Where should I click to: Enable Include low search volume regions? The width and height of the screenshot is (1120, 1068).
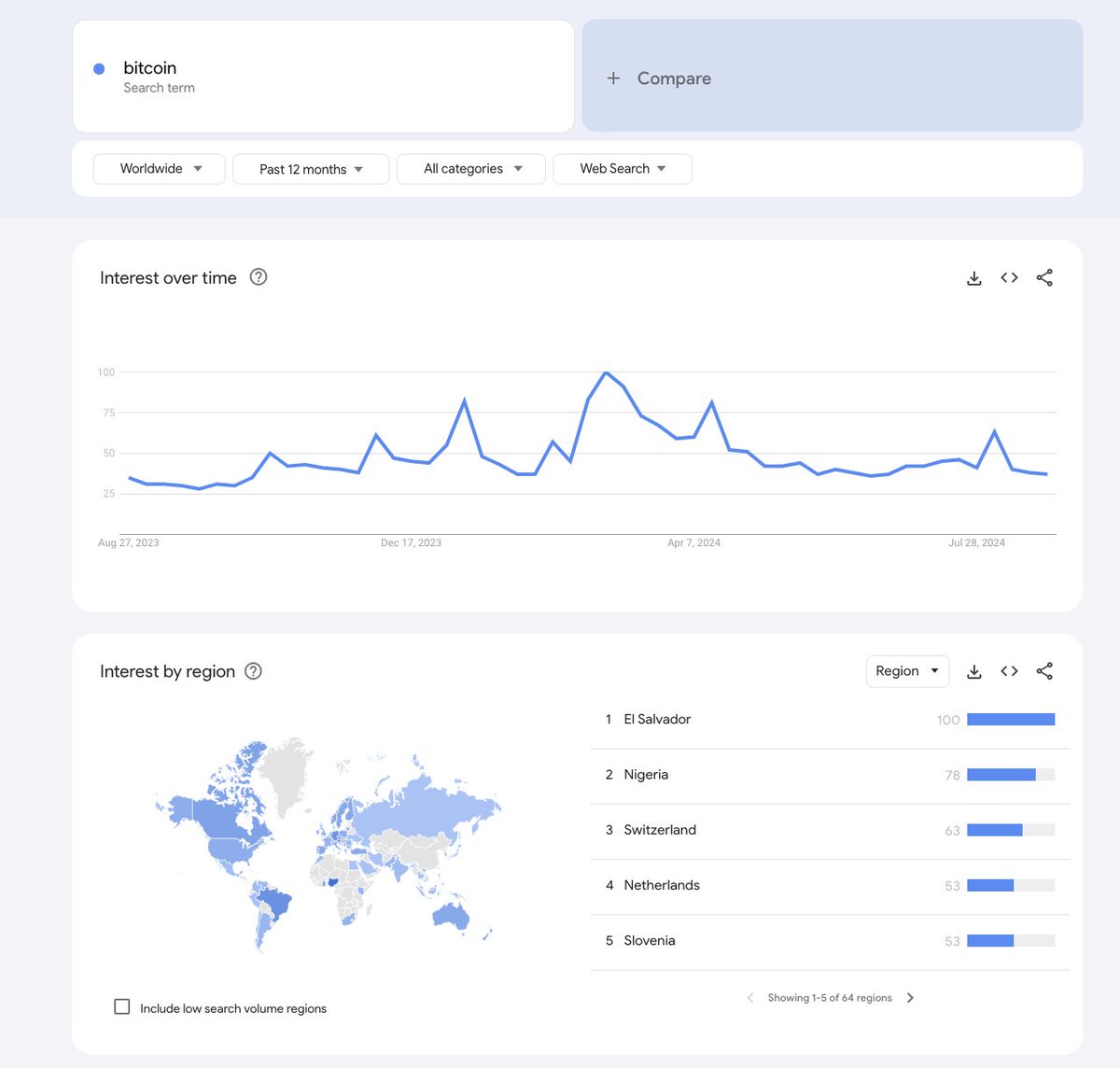click(121, 1006)
